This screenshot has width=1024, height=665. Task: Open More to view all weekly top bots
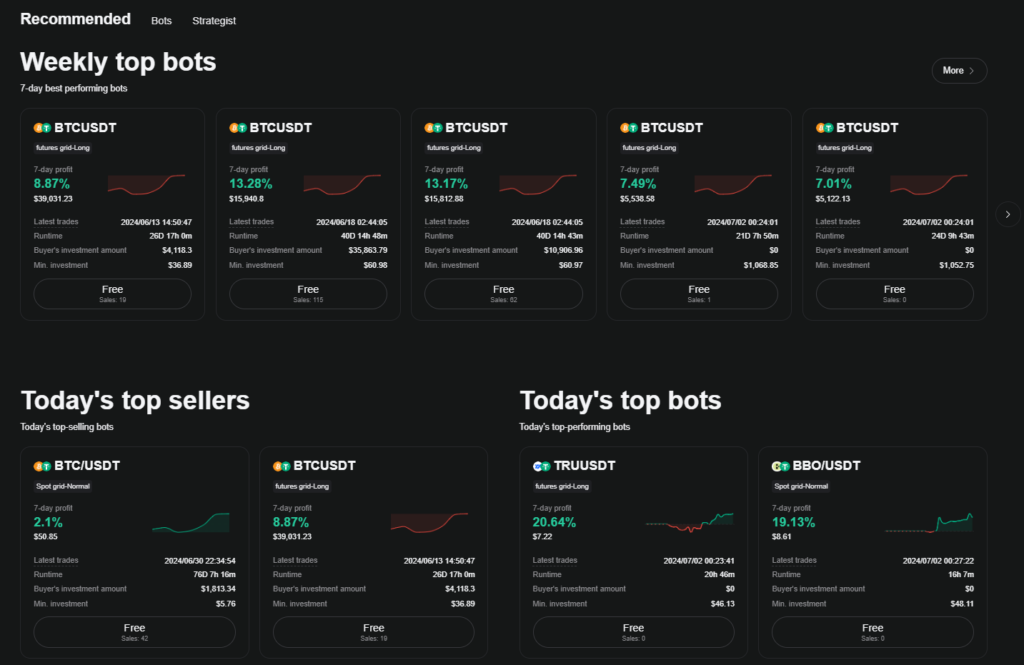pos(957,70)
